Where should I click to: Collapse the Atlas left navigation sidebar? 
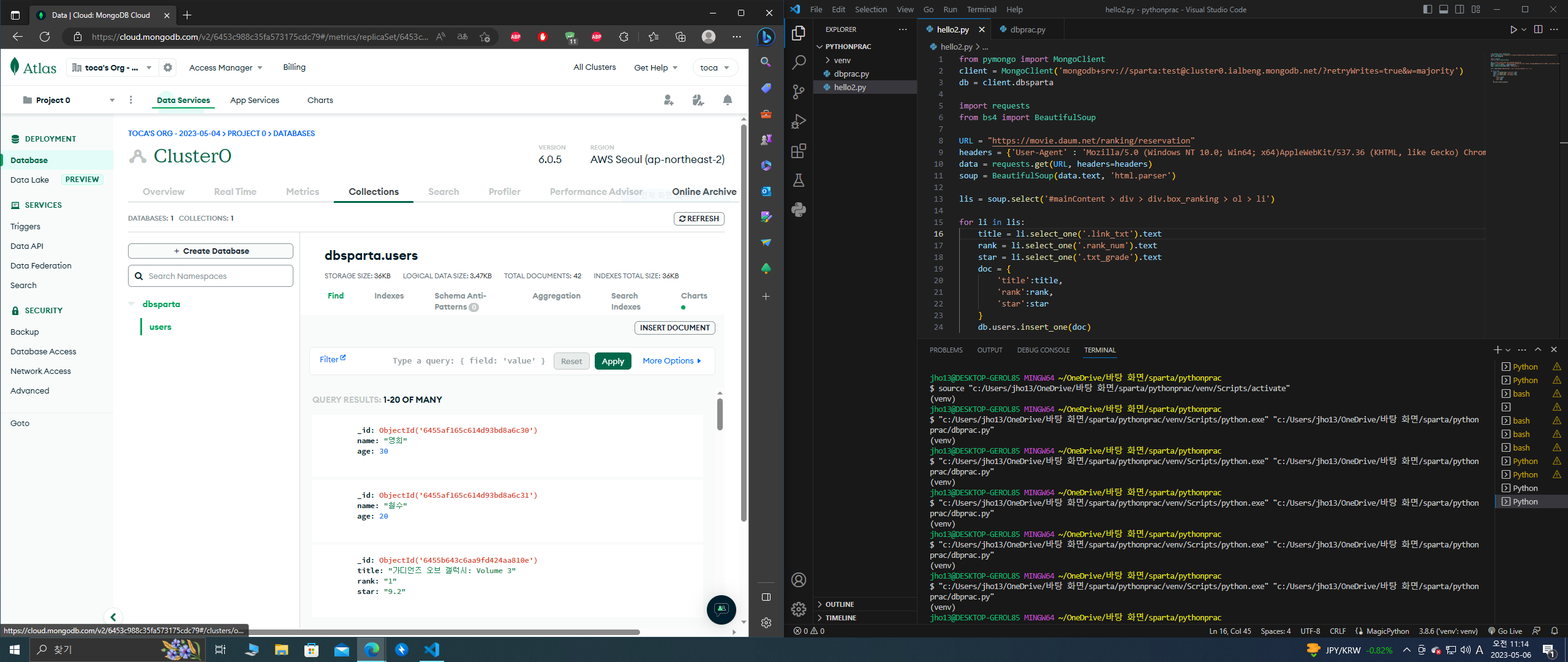(x=113, y=617)
